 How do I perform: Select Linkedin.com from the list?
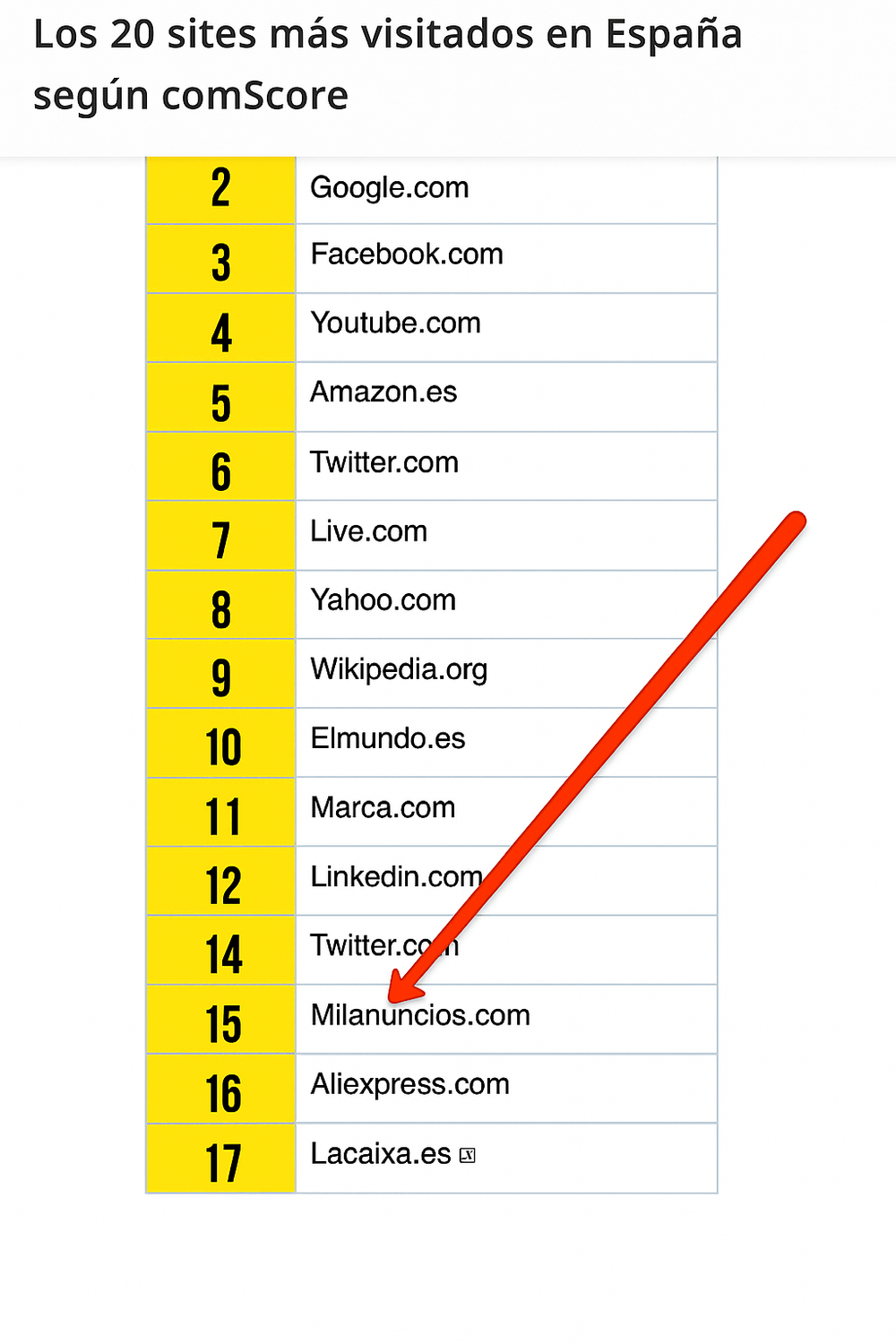point(396,877)
